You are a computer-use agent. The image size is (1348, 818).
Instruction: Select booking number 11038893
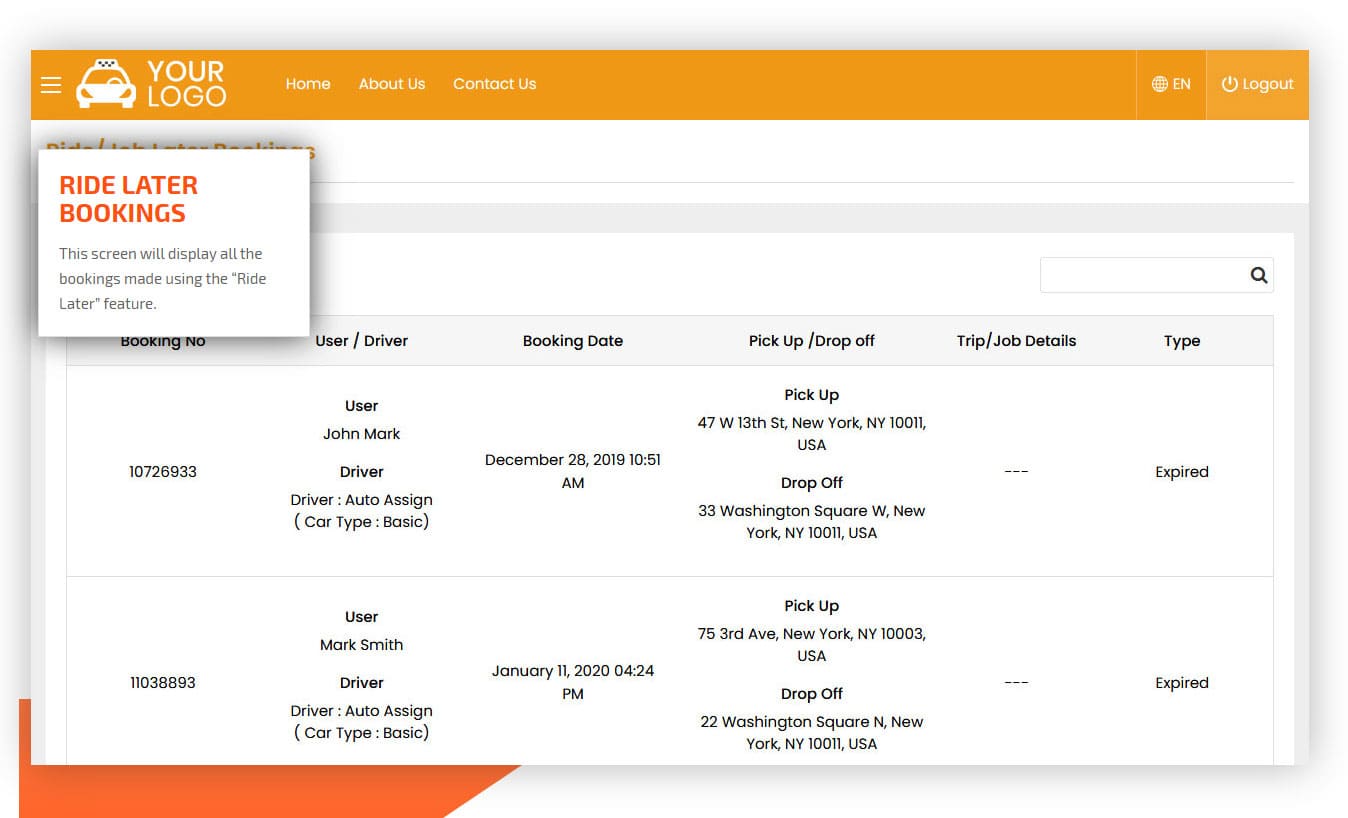(163, 683)
